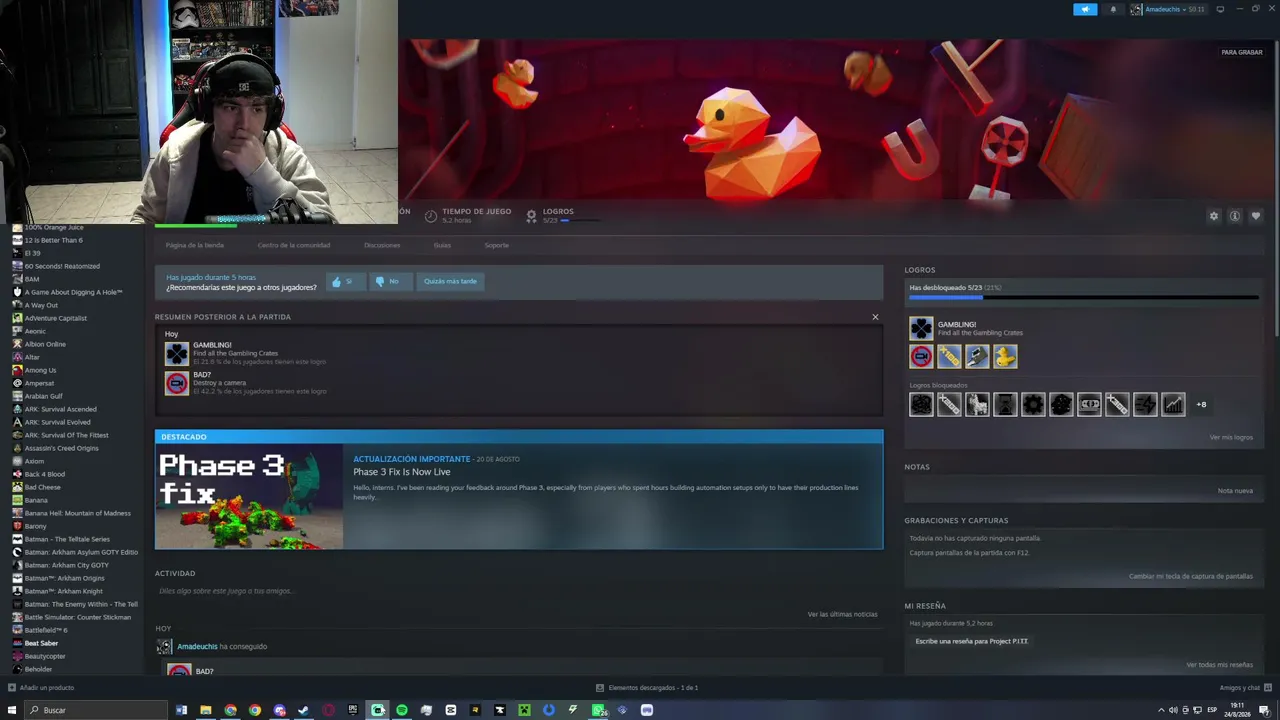The image size is (1280, 720).
Task: Open 'Ver las últimas noticias' link
Action: pos(842,614)
